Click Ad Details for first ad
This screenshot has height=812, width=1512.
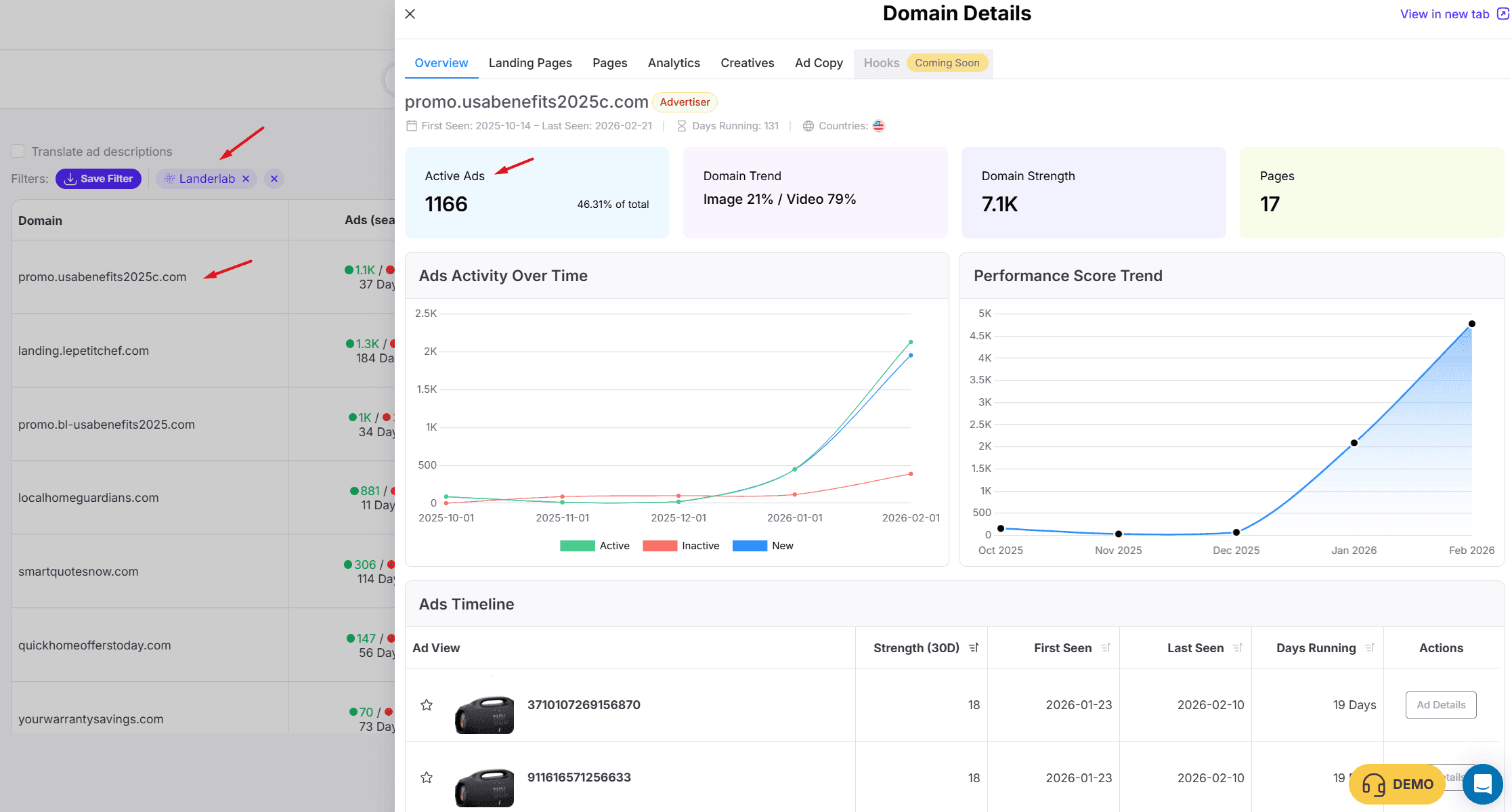tap(1440, 705)
